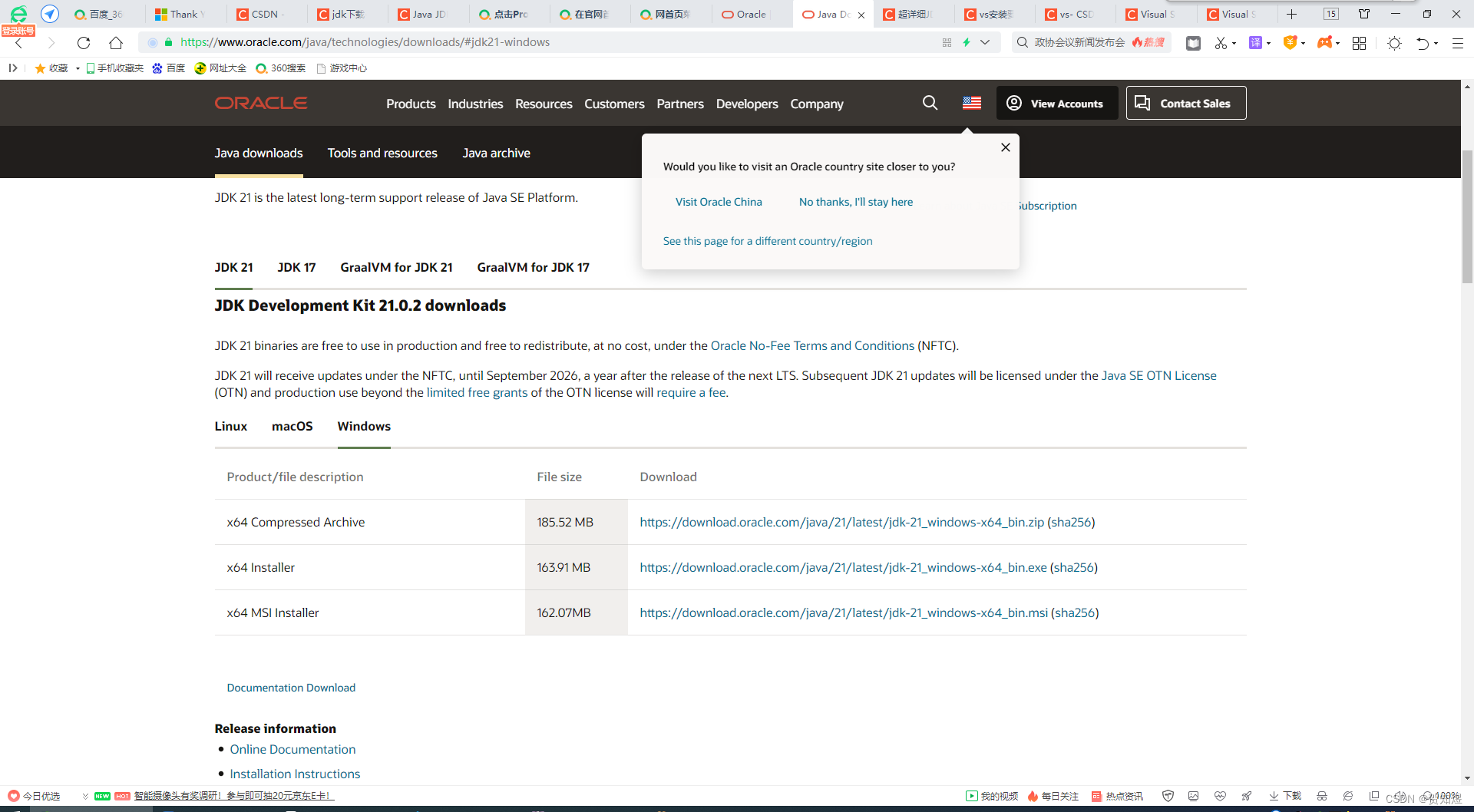This screenshot has height=812, width=1474.
Task: Click Visit Oracle China link
Action: point(719,202)
